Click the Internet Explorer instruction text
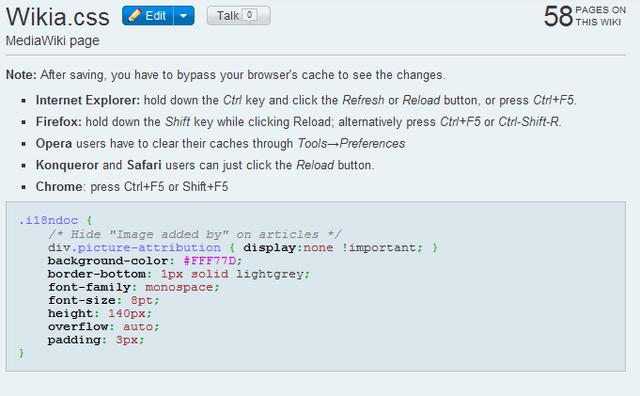Image resolution: width=640 pixels, height=396 pixels. pos(306,100)
